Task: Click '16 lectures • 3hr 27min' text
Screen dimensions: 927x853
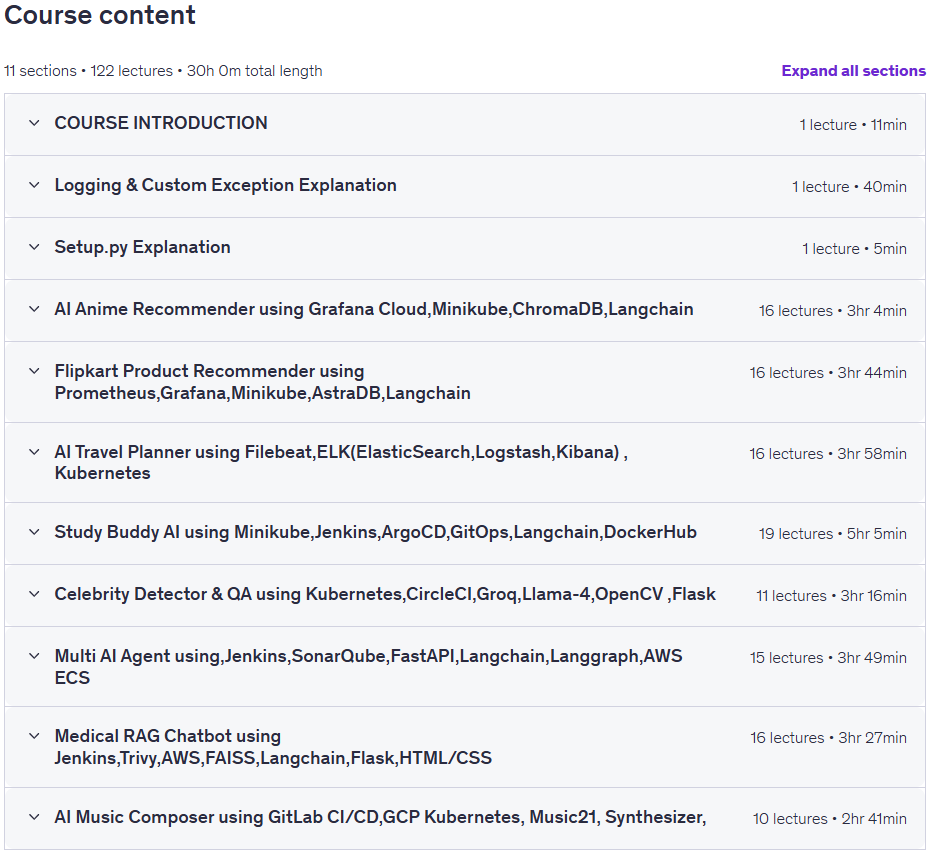Action: 828,739
